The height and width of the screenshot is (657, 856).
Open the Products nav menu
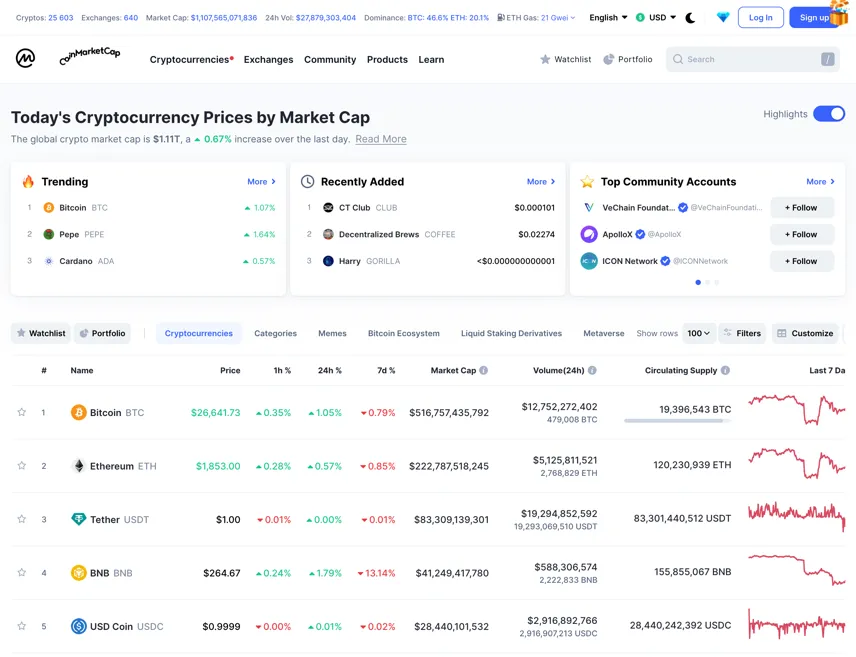click(x=387, y=60)
